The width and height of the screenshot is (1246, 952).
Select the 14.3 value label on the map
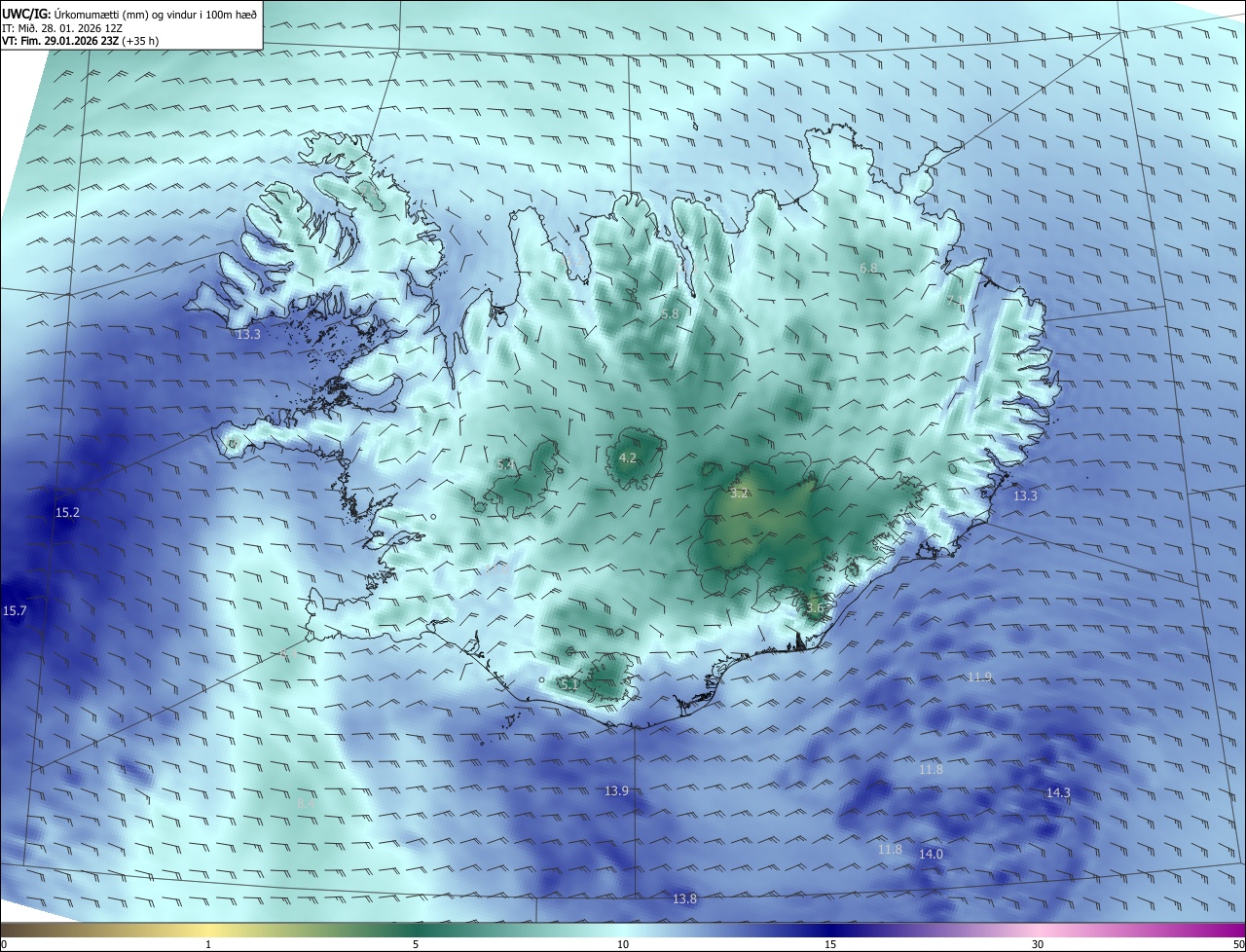click(1058, 792)
